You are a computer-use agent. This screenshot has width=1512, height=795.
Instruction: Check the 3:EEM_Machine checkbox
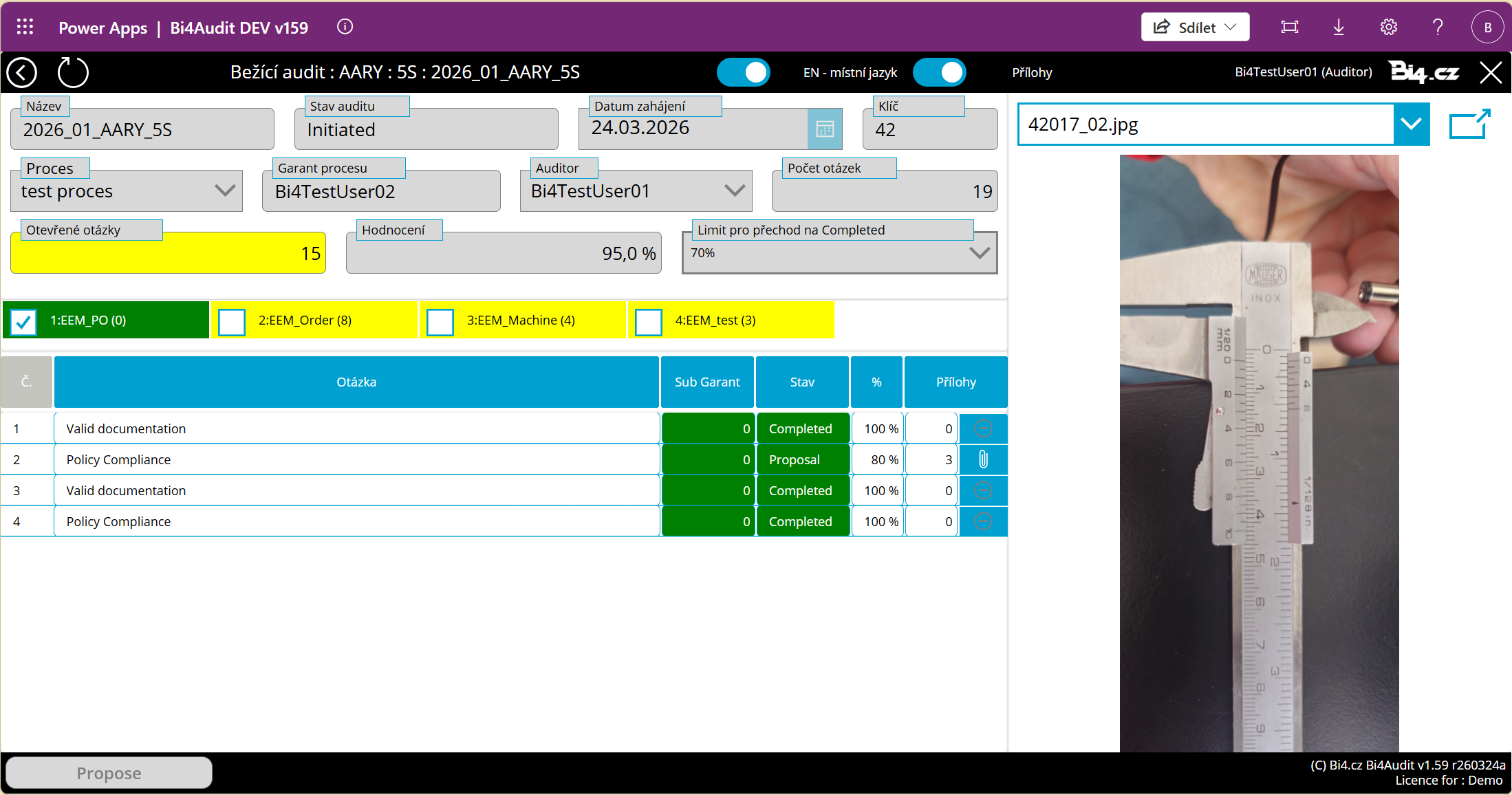(x=440, y=321)
